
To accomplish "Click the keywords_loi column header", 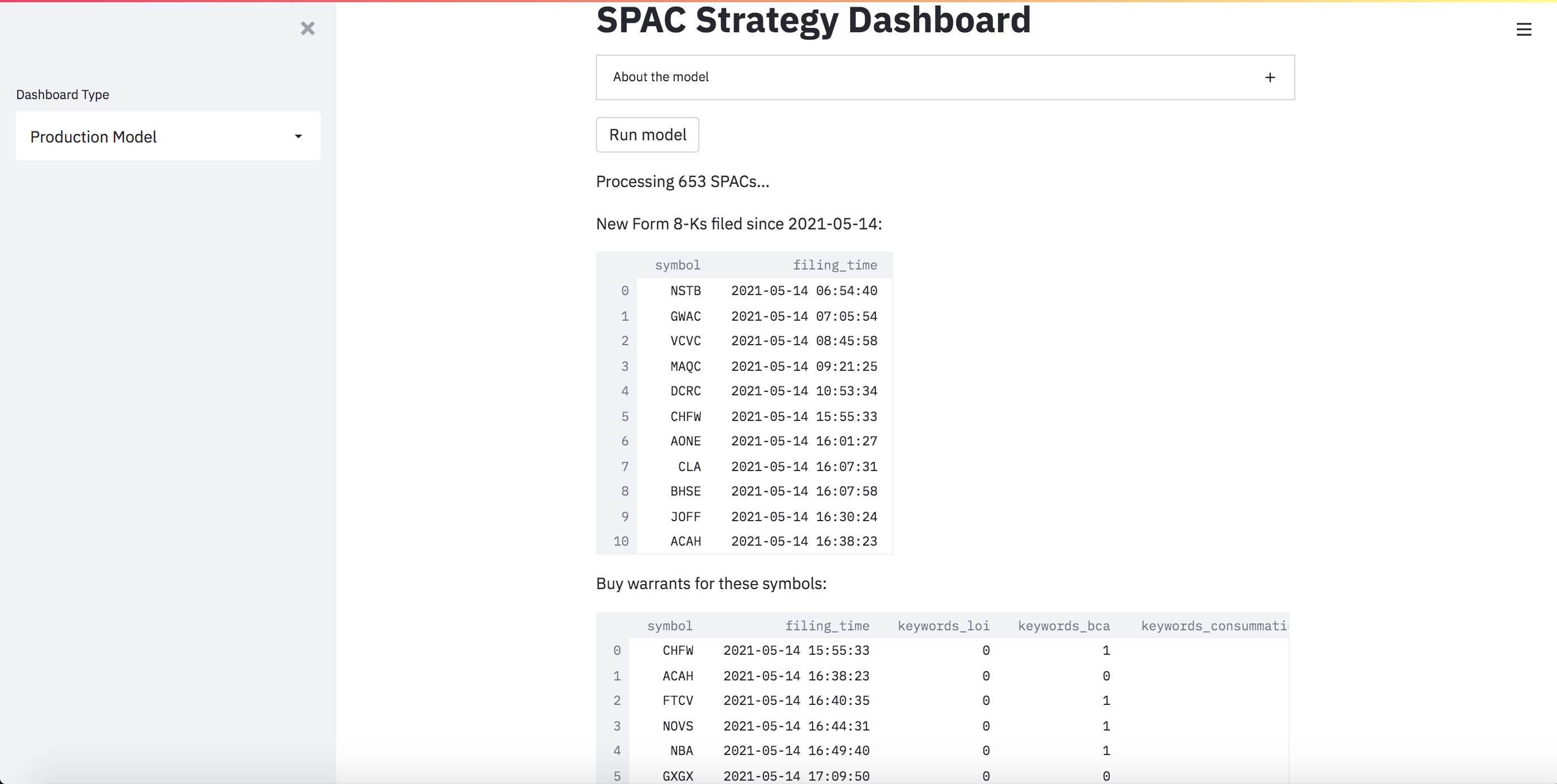I will pyautogui.click(x=943, y=626).
